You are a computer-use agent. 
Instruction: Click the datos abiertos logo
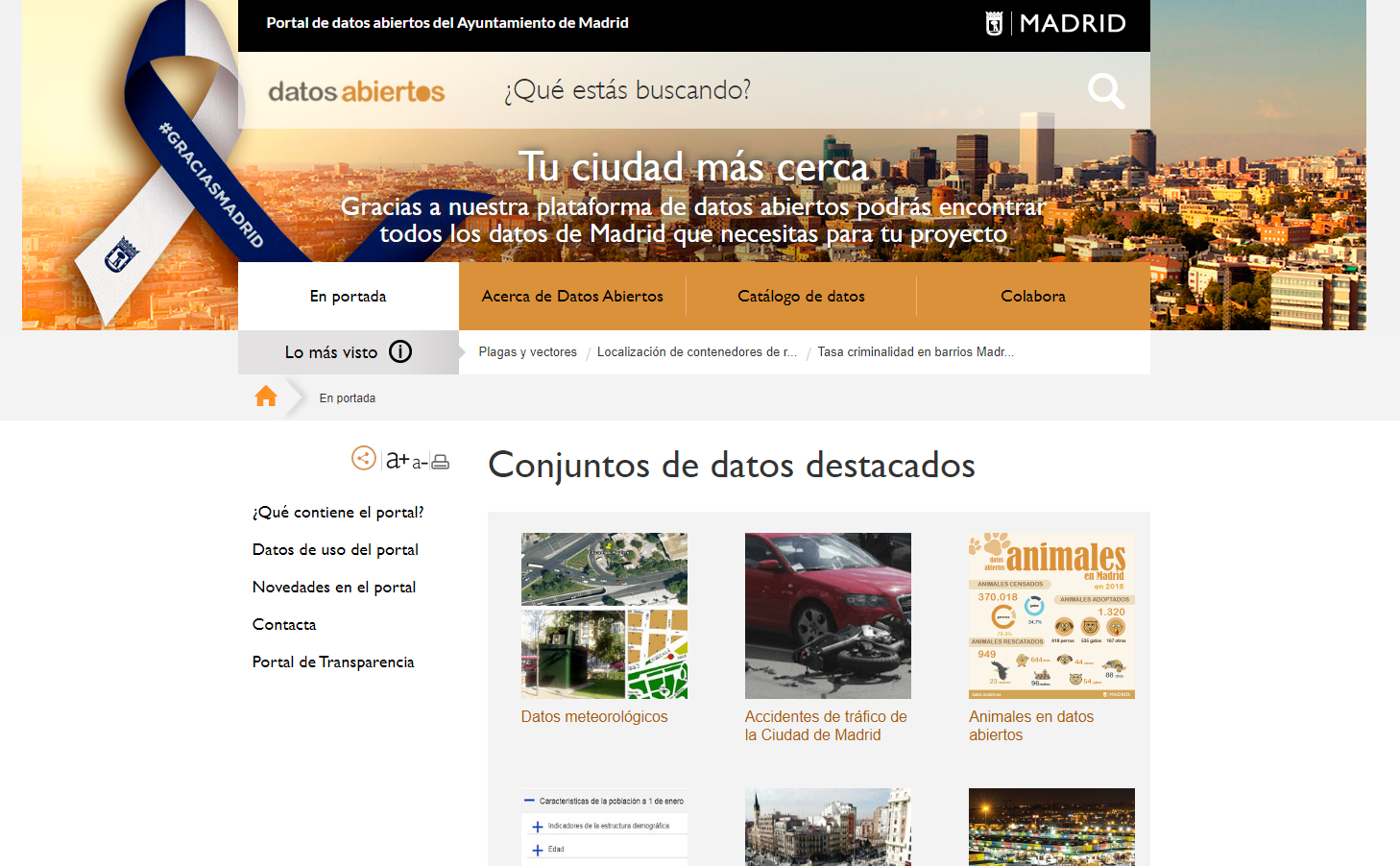point(356,91)
